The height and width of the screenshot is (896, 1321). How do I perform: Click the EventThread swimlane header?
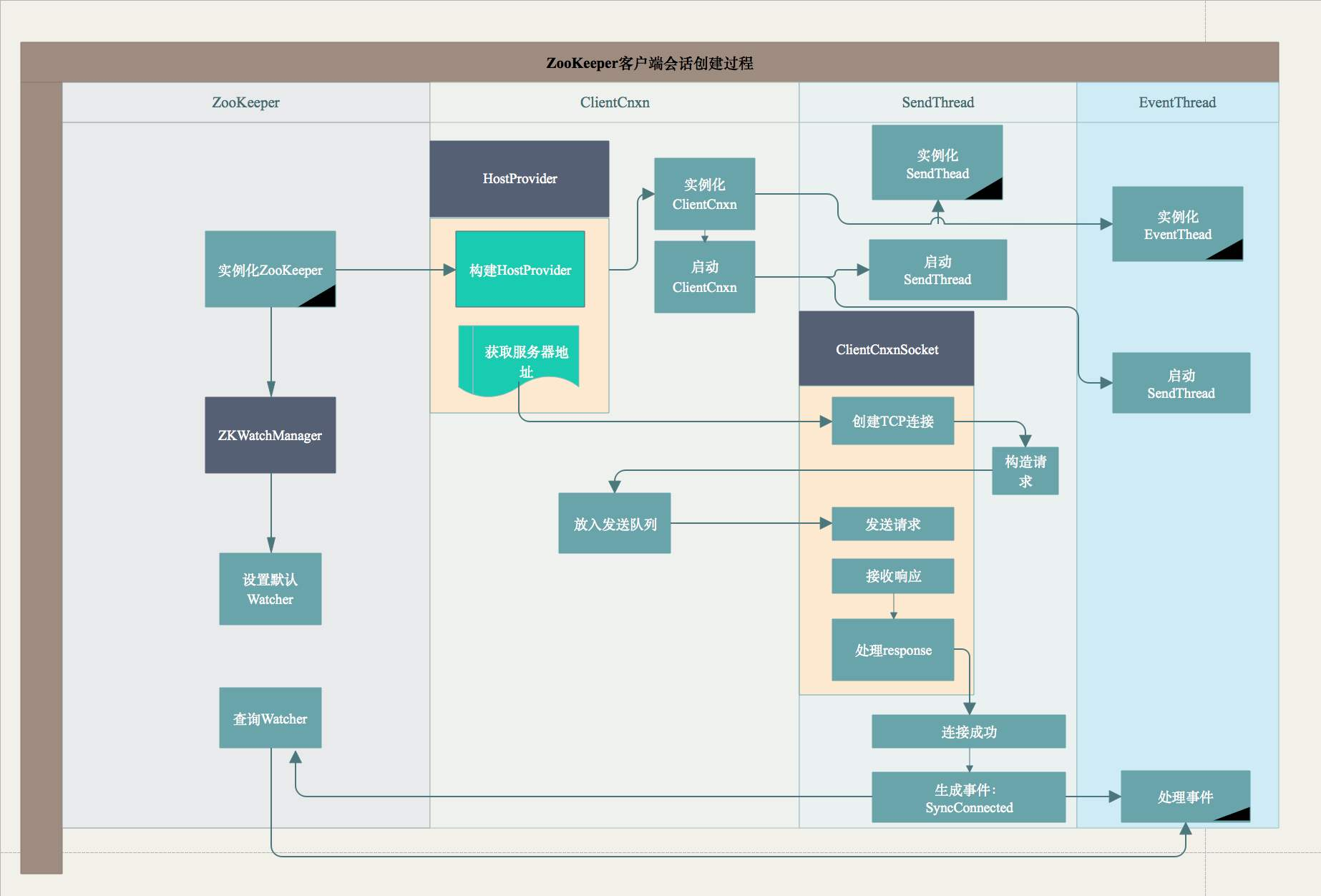point(1177,102)
